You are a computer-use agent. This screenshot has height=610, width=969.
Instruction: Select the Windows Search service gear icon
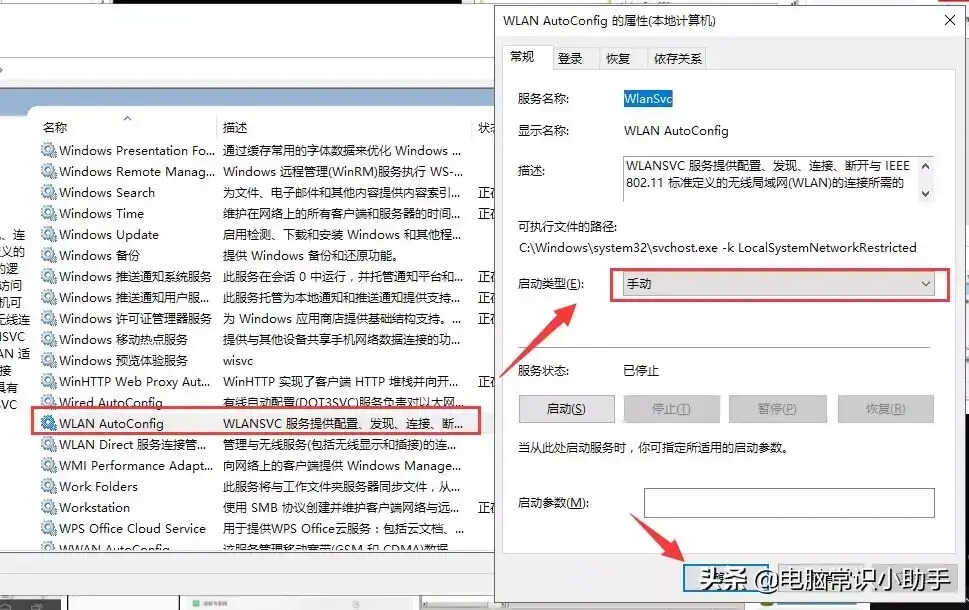coord(48,192)
